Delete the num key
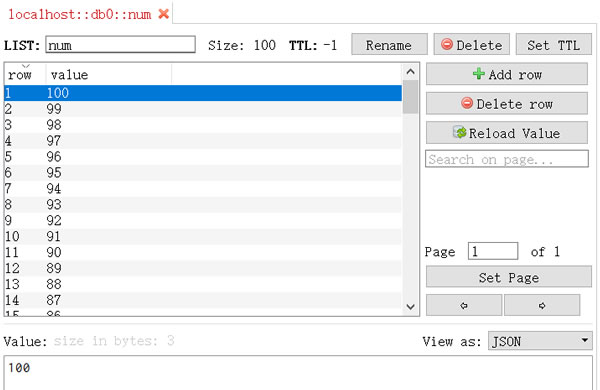The image size is (600, 390). (471, 45)
